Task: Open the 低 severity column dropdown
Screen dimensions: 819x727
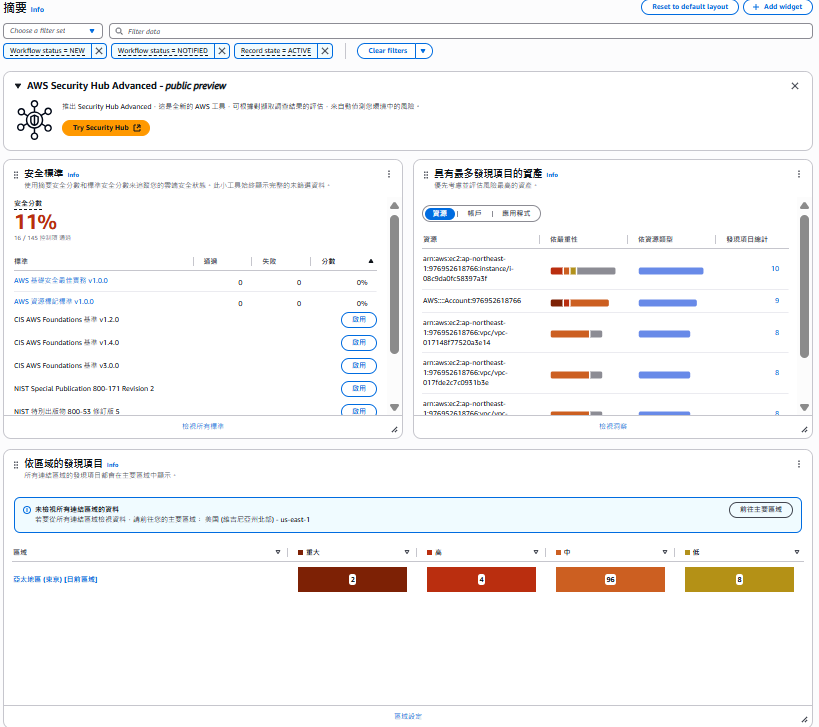Action: coord(797,553)
